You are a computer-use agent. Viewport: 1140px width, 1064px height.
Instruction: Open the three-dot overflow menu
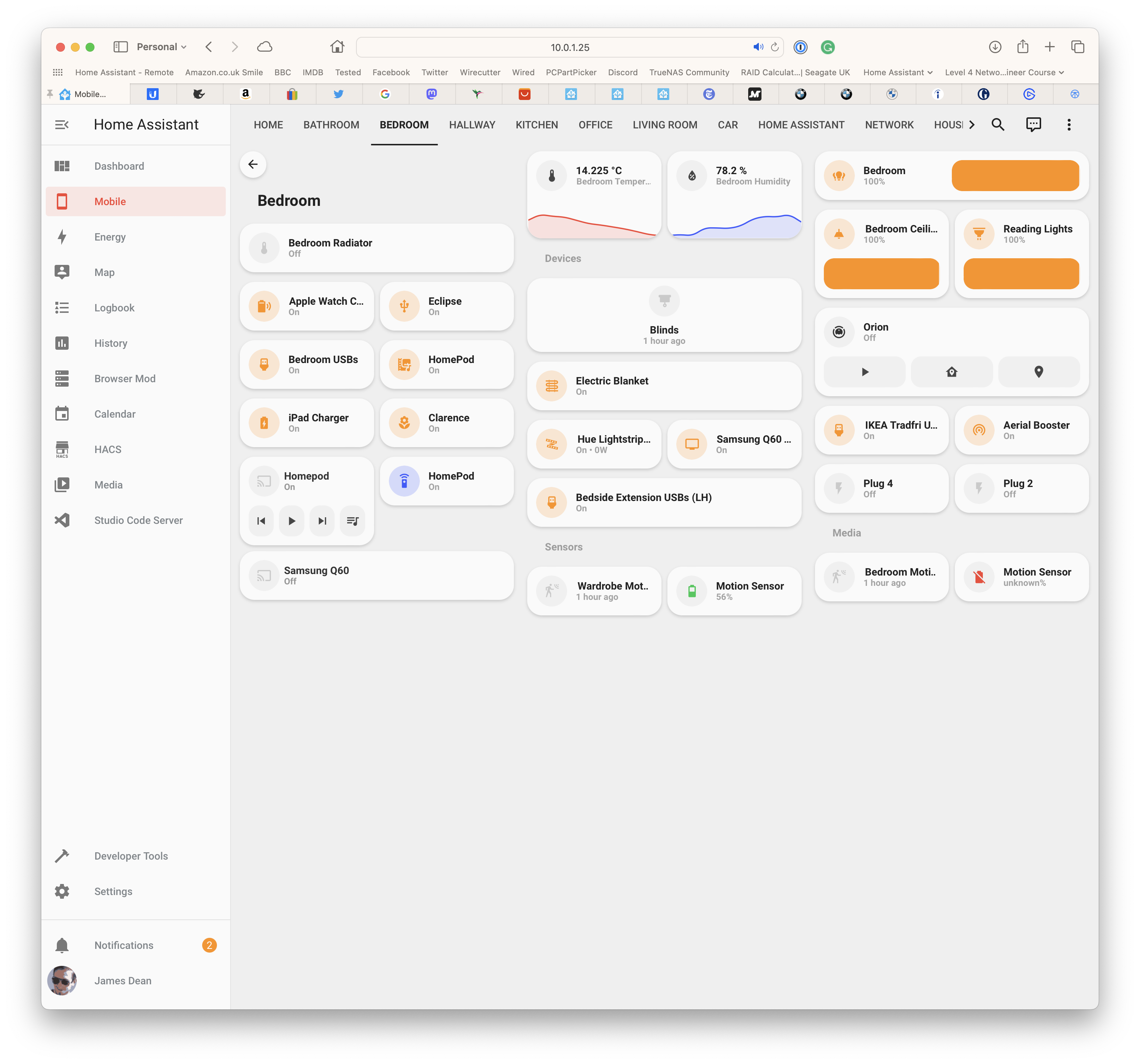pos(1068,124)
